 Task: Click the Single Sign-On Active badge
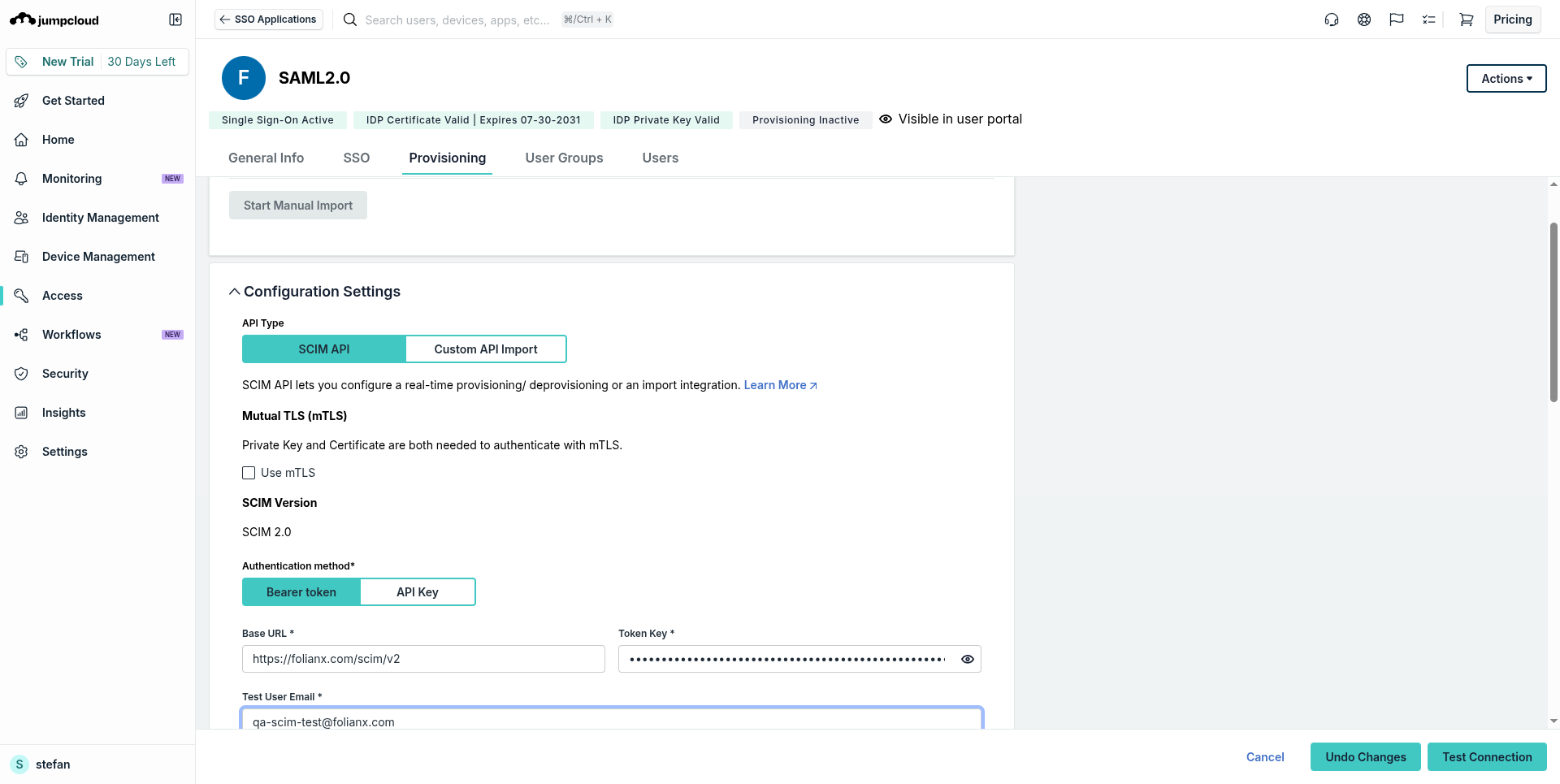[x=278, y=120]
